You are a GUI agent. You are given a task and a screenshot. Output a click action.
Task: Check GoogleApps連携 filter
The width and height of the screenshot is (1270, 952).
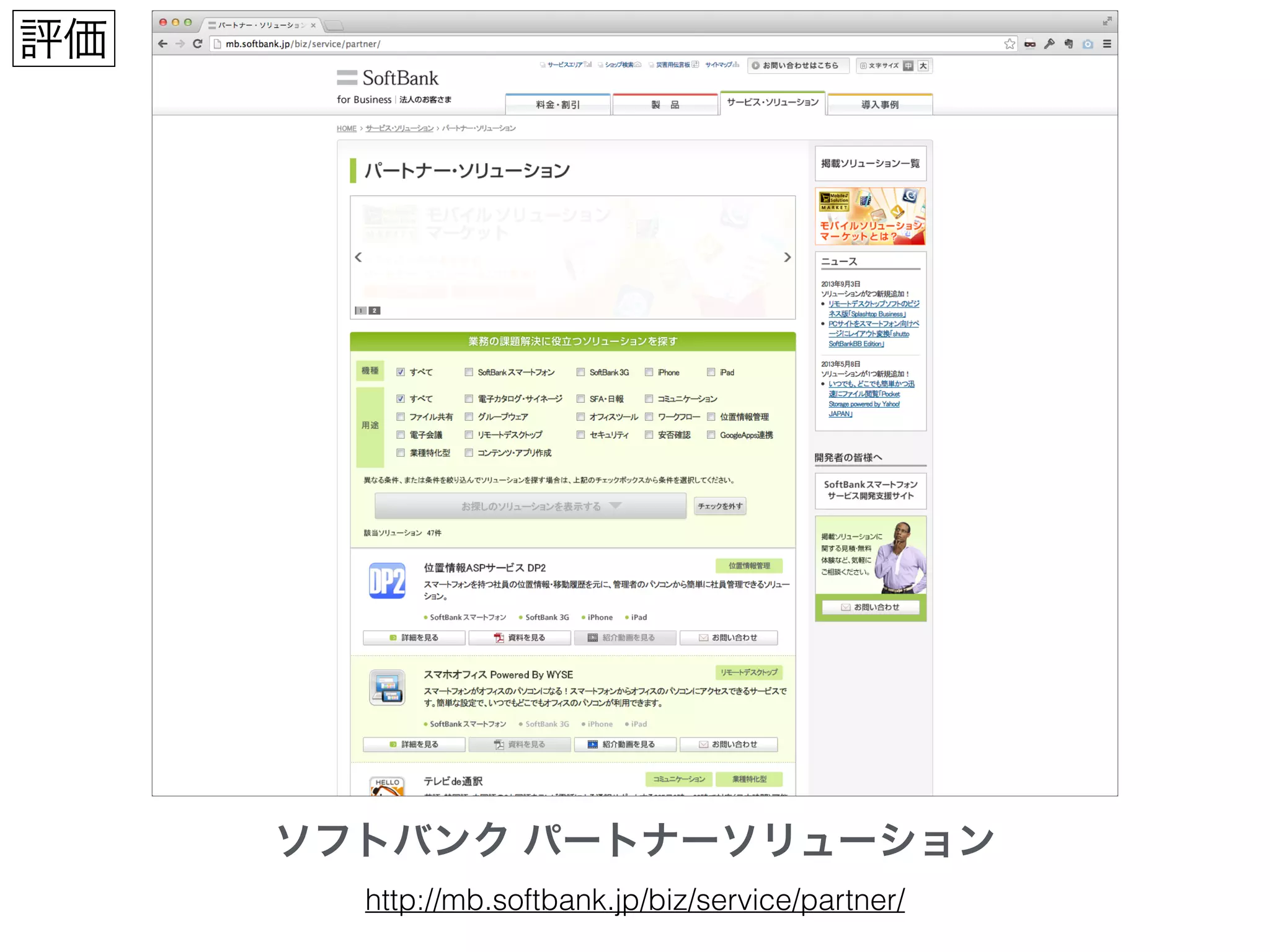711,435
